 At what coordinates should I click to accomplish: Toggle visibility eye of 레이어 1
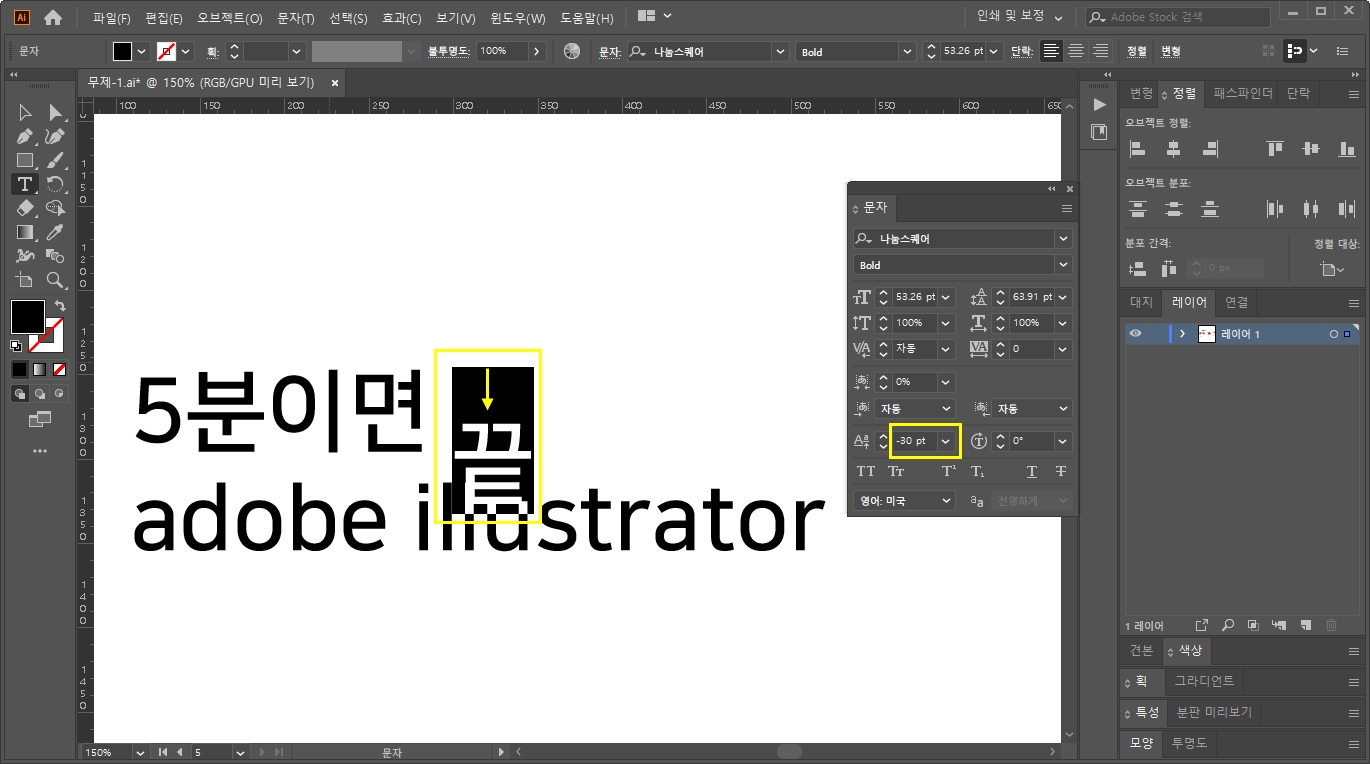[x=1136, y=333]
